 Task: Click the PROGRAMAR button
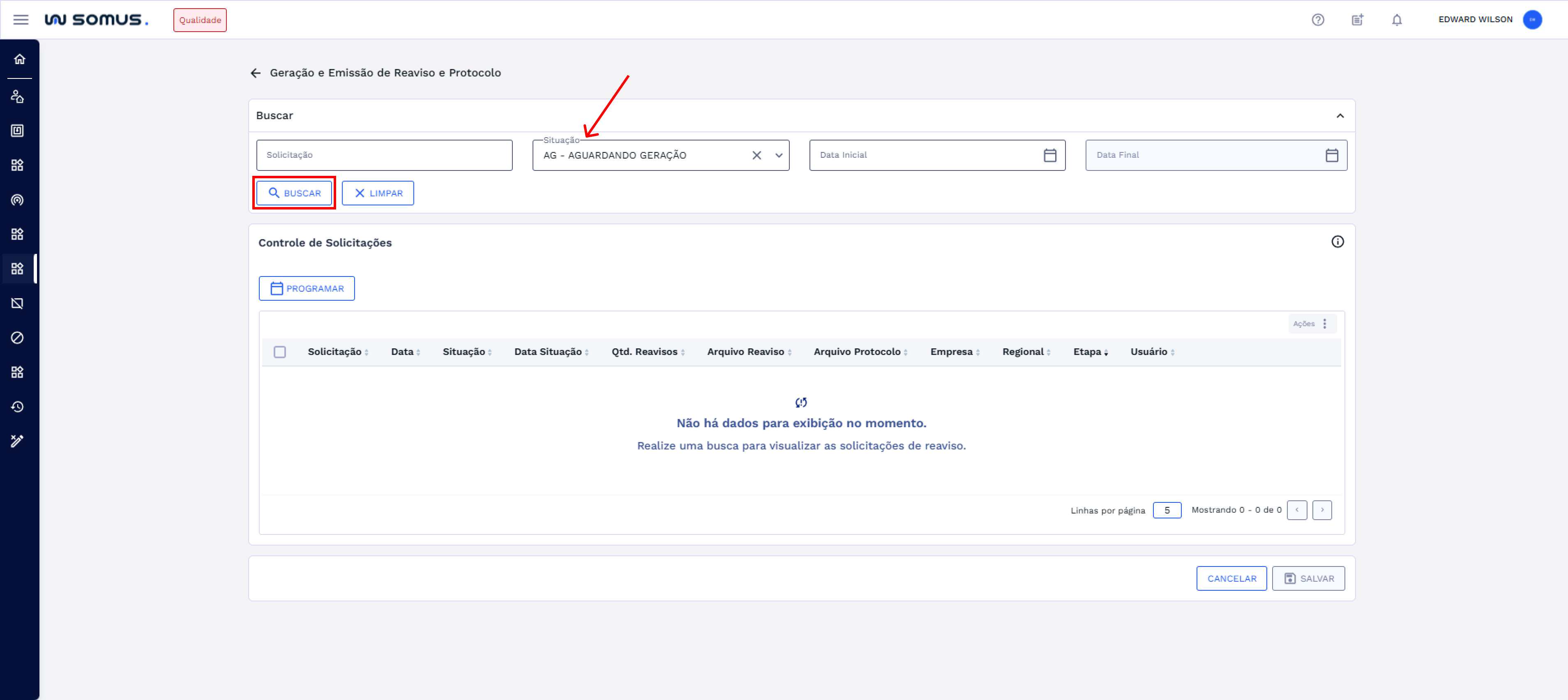[x=306, y=288]
